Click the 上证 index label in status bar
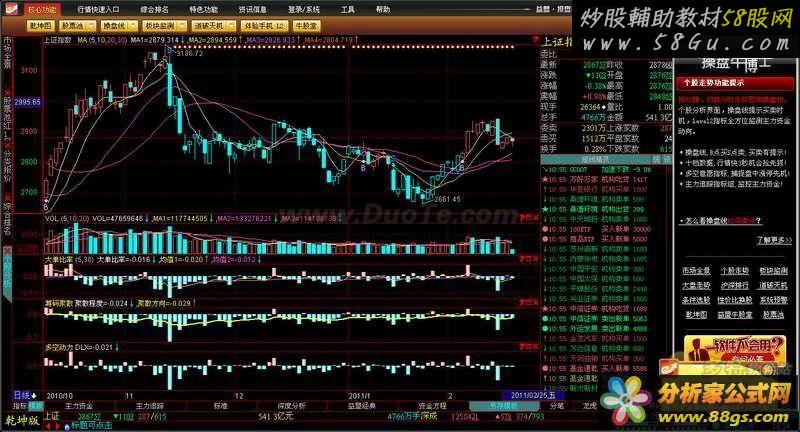800x432 pixels. click(x=53, y=416)
